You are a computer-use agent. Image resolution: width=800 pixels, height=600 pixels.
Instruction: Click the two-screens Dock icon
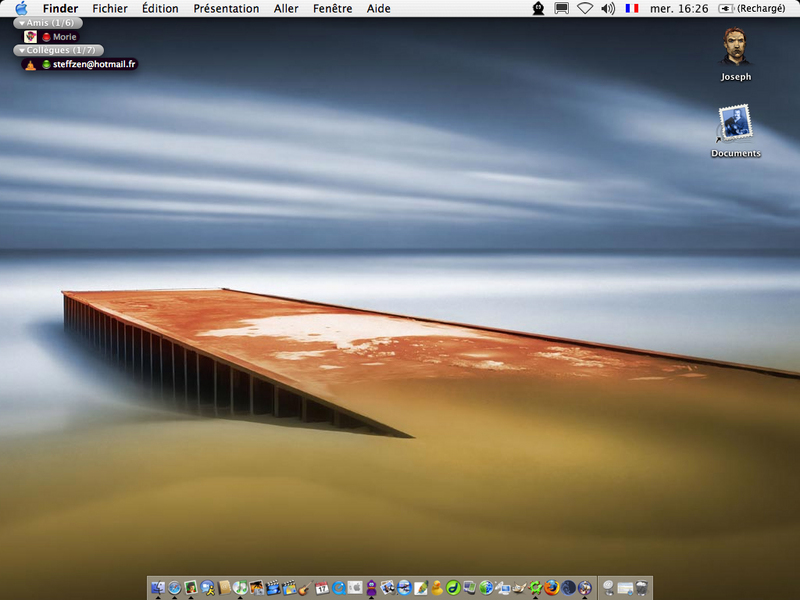(469, 588)
